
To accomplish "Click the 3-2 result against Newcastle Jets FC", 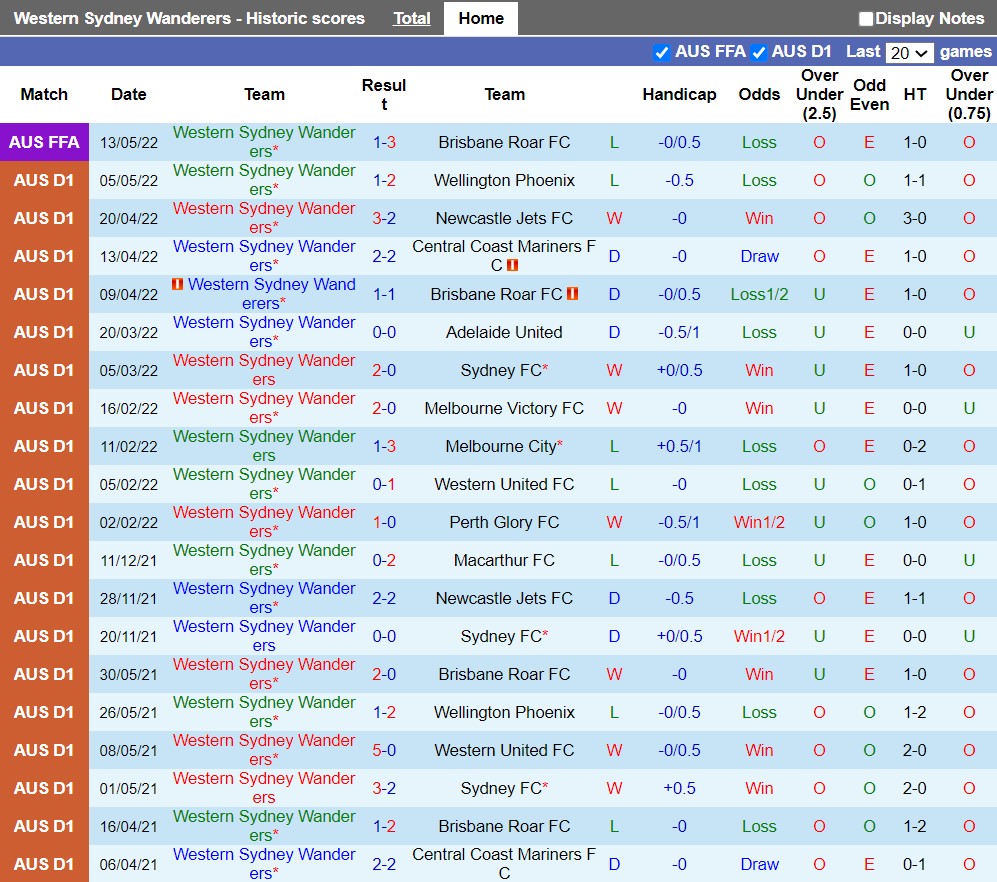I will pyautogui.click(x=384, y=218).
